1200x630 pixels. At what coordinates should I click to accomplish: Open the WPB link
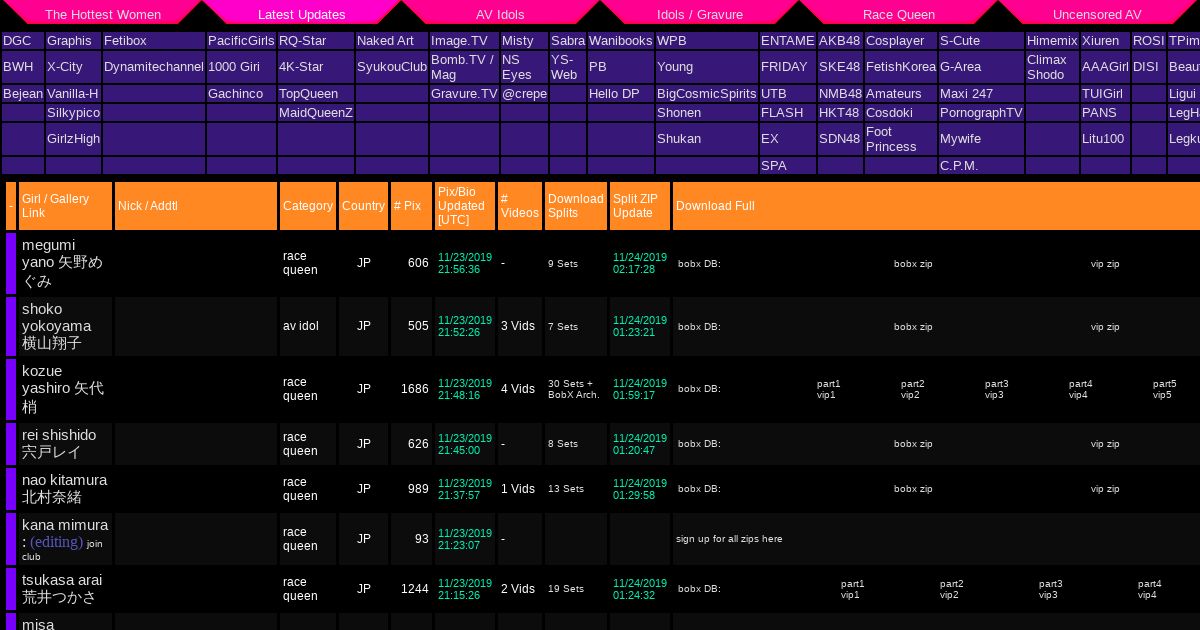672,41
